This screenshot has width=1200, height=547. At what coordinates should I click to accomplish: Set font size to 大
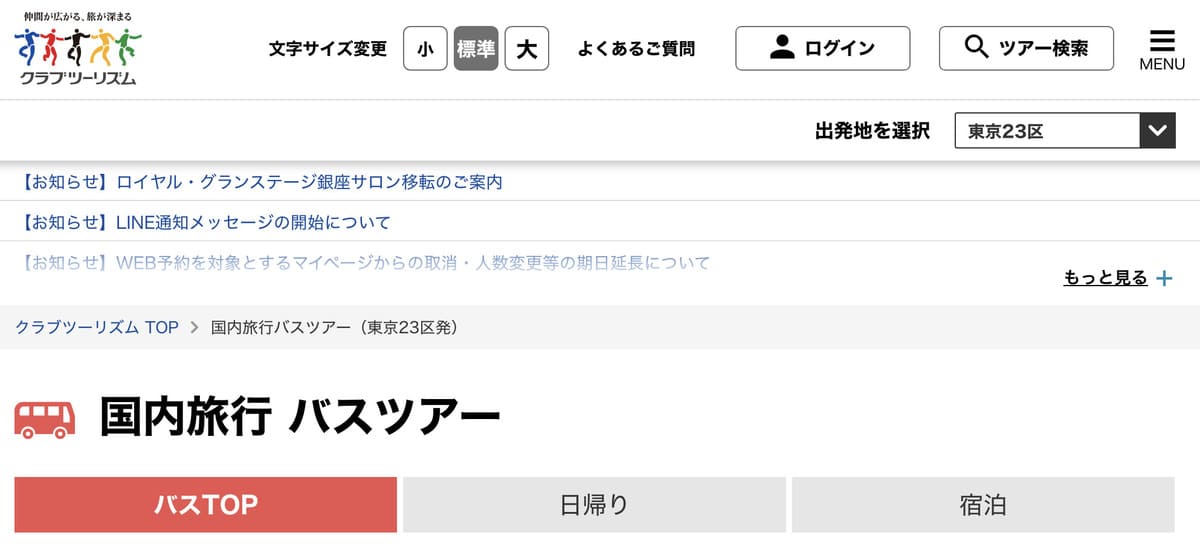tap(527, 48)
